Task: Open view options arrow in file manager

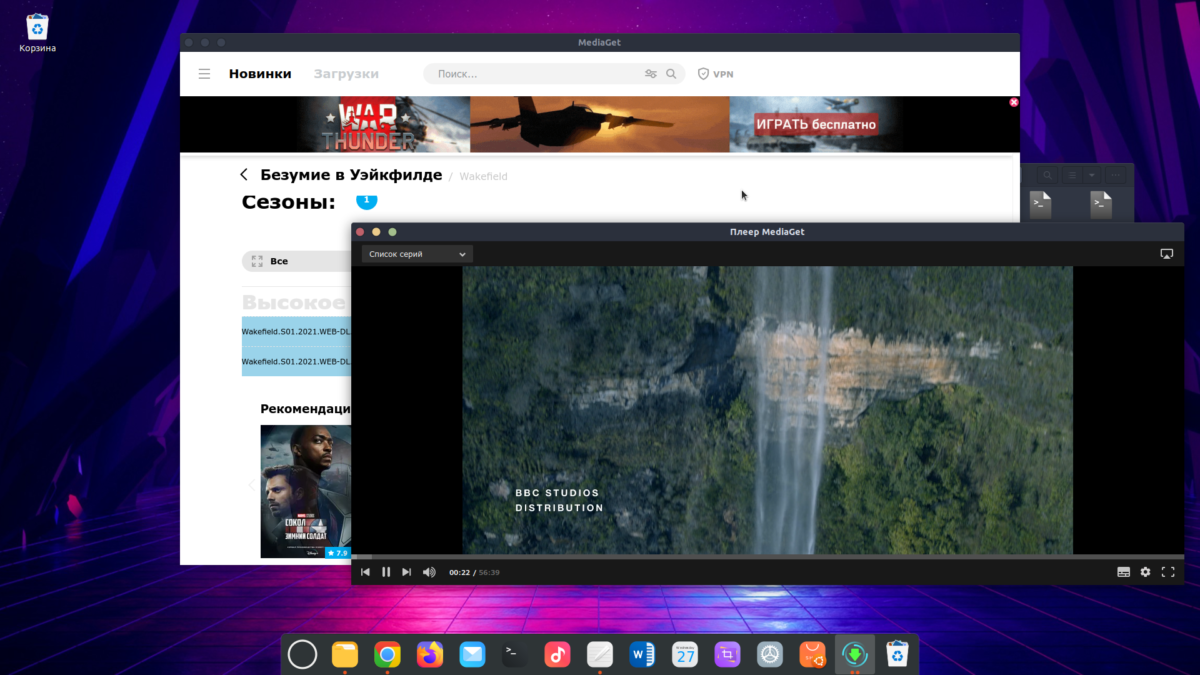Action: pyautogui.click(x=1092, y=175)
